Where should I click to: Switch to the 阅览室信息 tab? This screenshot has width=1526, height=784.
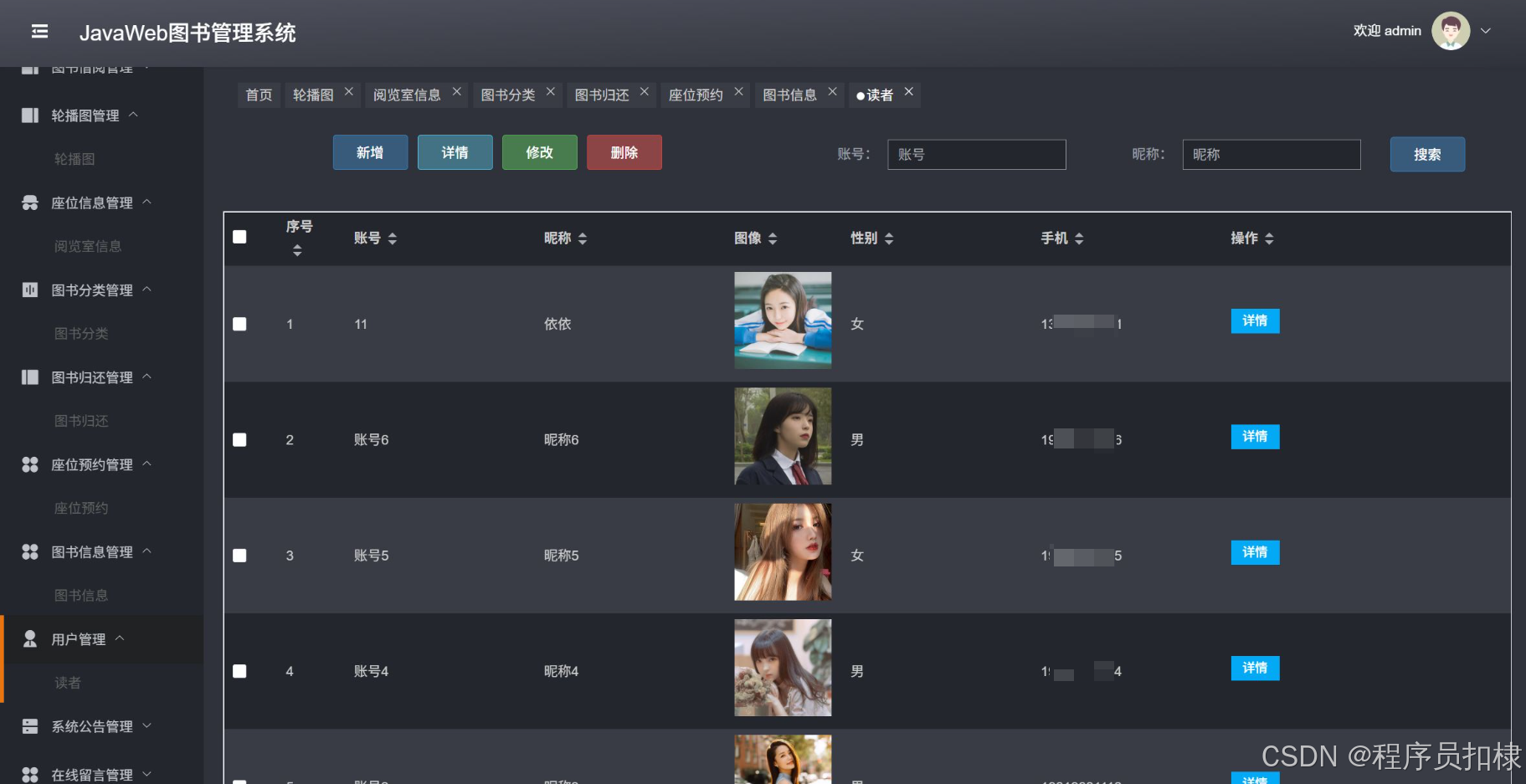coord(407,95)
